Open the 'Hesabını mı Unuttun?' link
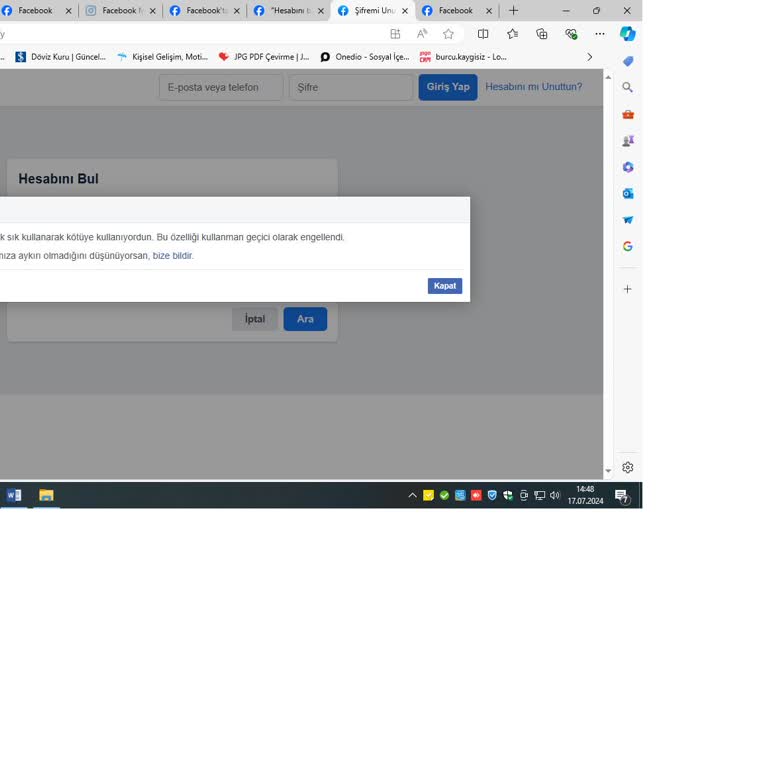This screenshot has height=768, width=768. pyautogui.click(x=534, y=87)
